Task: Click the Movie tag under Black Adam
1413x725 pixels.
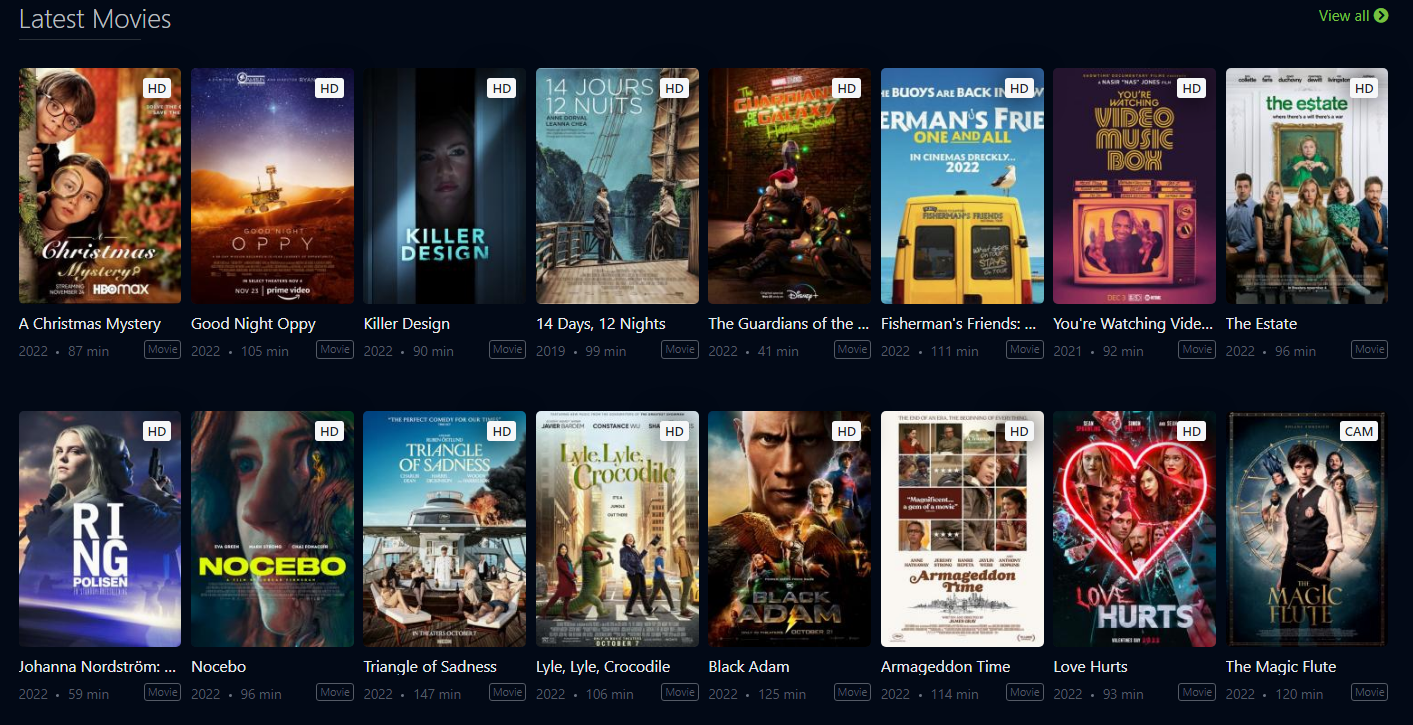Action: [853, 692]
